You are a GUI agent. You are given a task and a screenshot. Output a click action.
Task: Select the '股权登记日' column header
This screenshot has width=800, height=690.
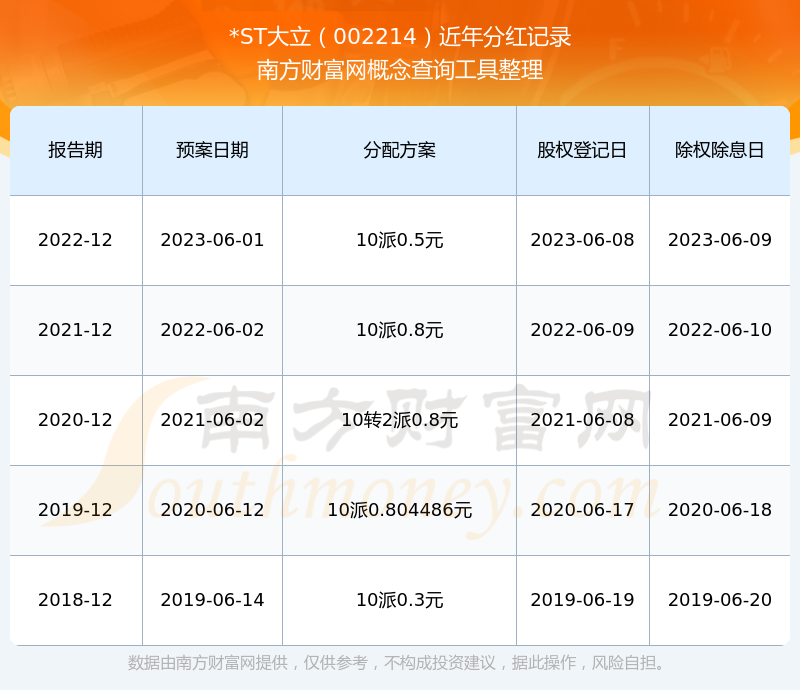pyautogui.click(x=582, y=150)
